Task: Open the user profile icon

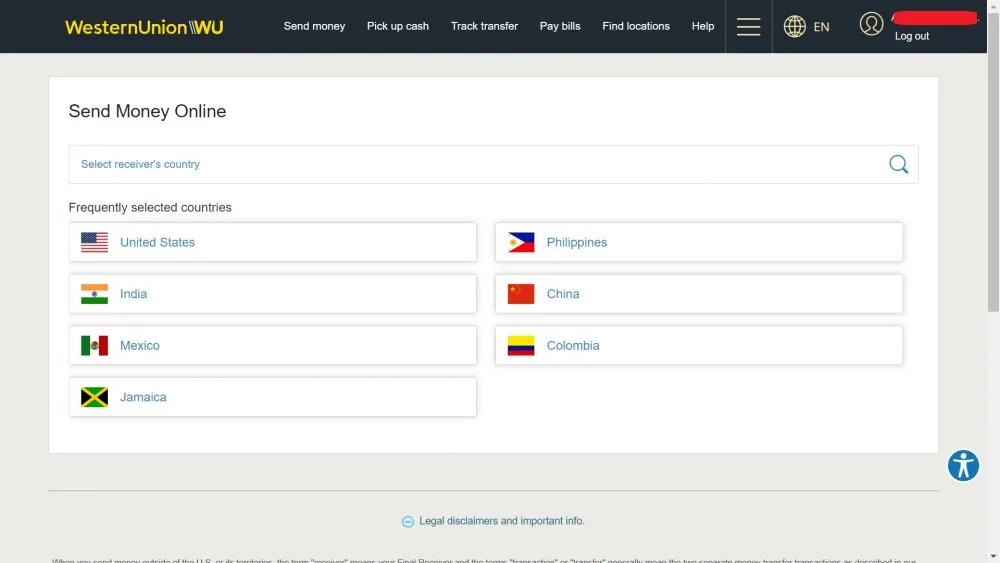Action: pos(871,24)
